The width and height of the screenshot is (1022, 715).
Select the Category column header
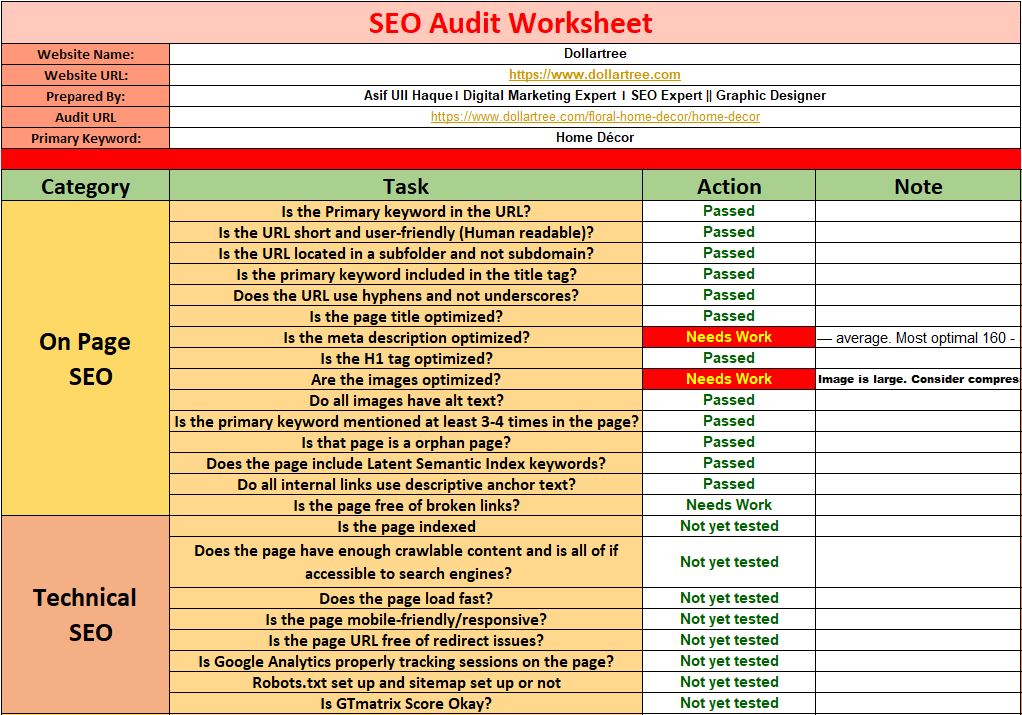86,187
